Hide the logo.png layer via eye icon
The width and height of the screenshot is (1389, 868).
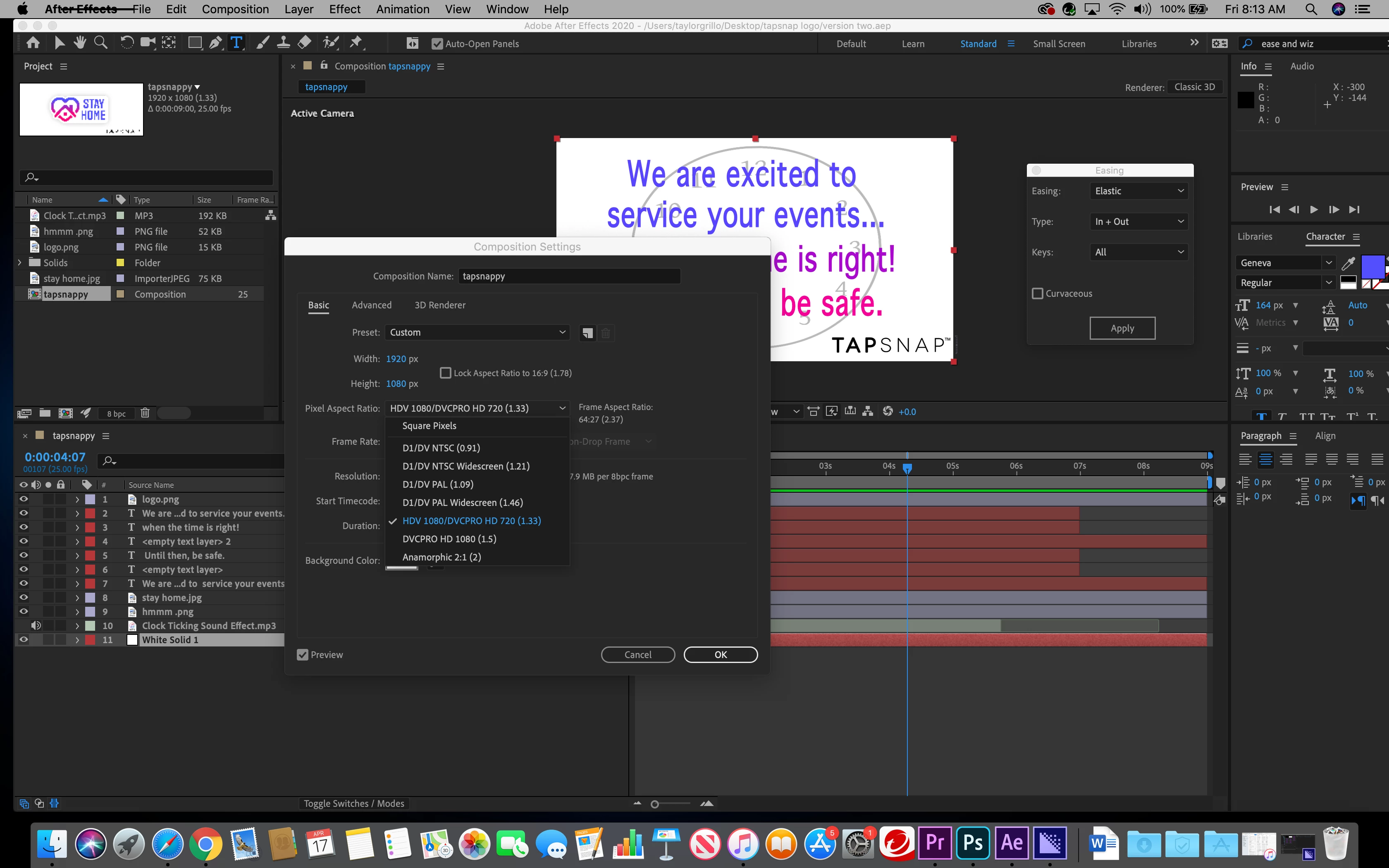[x=24, y=499]
